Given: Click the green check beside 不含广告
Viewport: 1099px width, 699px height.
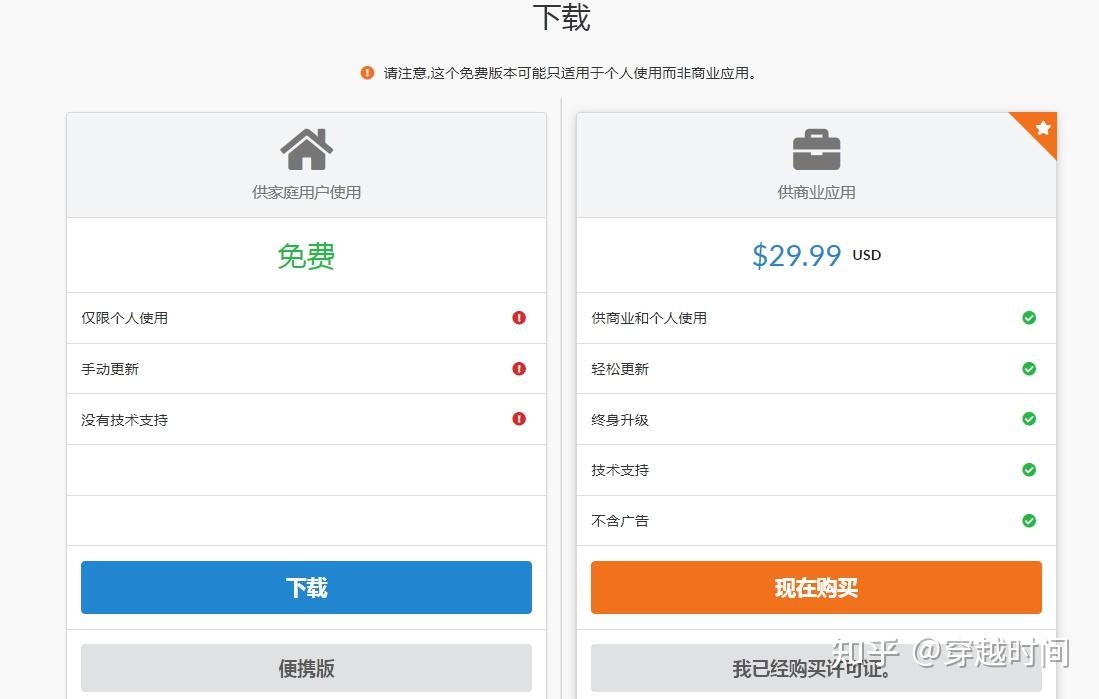Looking at the screenshot, I should (x=1029, y=521).
